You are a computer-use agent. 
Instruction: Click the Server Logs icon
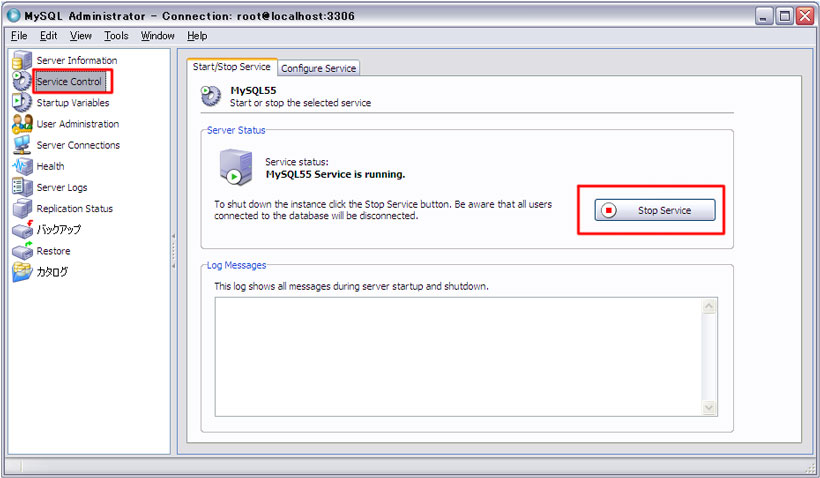click(22, 187)
